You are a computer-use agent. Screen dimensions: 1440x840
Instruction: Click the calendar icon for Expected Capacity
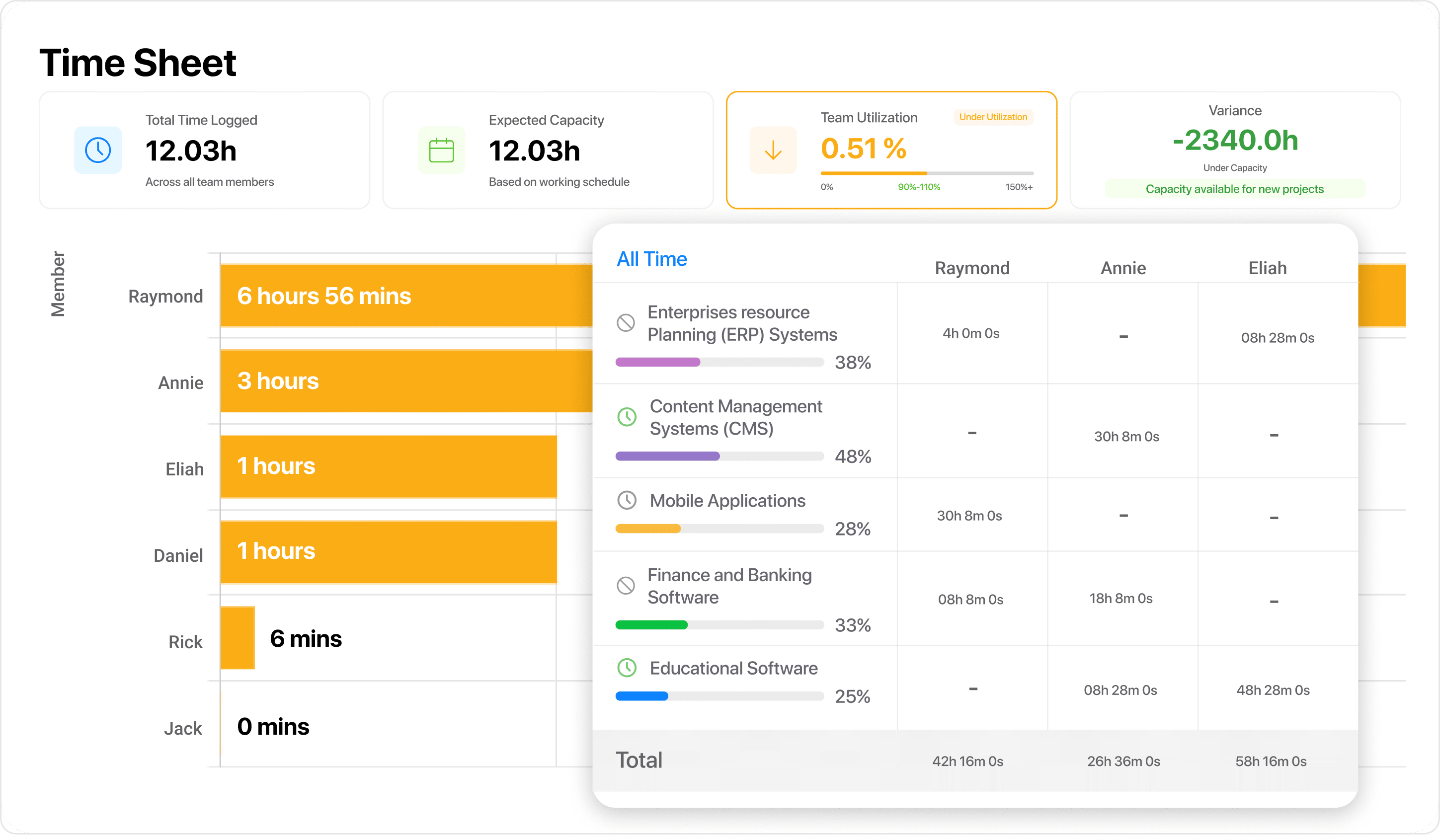tap(441, 151)
